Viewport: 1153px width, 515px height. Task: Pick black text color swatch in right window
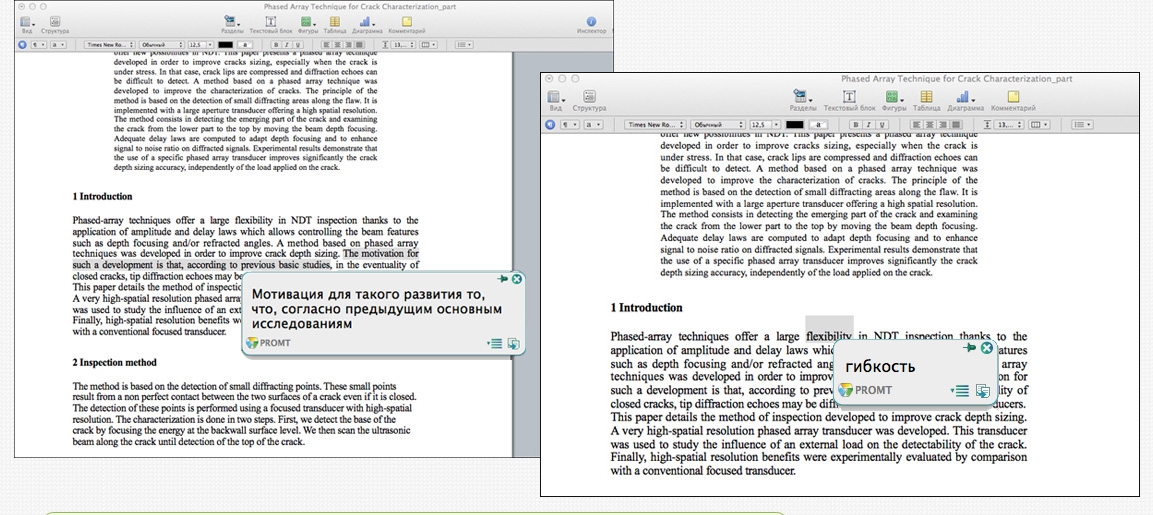pyautogui.click(x=795, y=125)
